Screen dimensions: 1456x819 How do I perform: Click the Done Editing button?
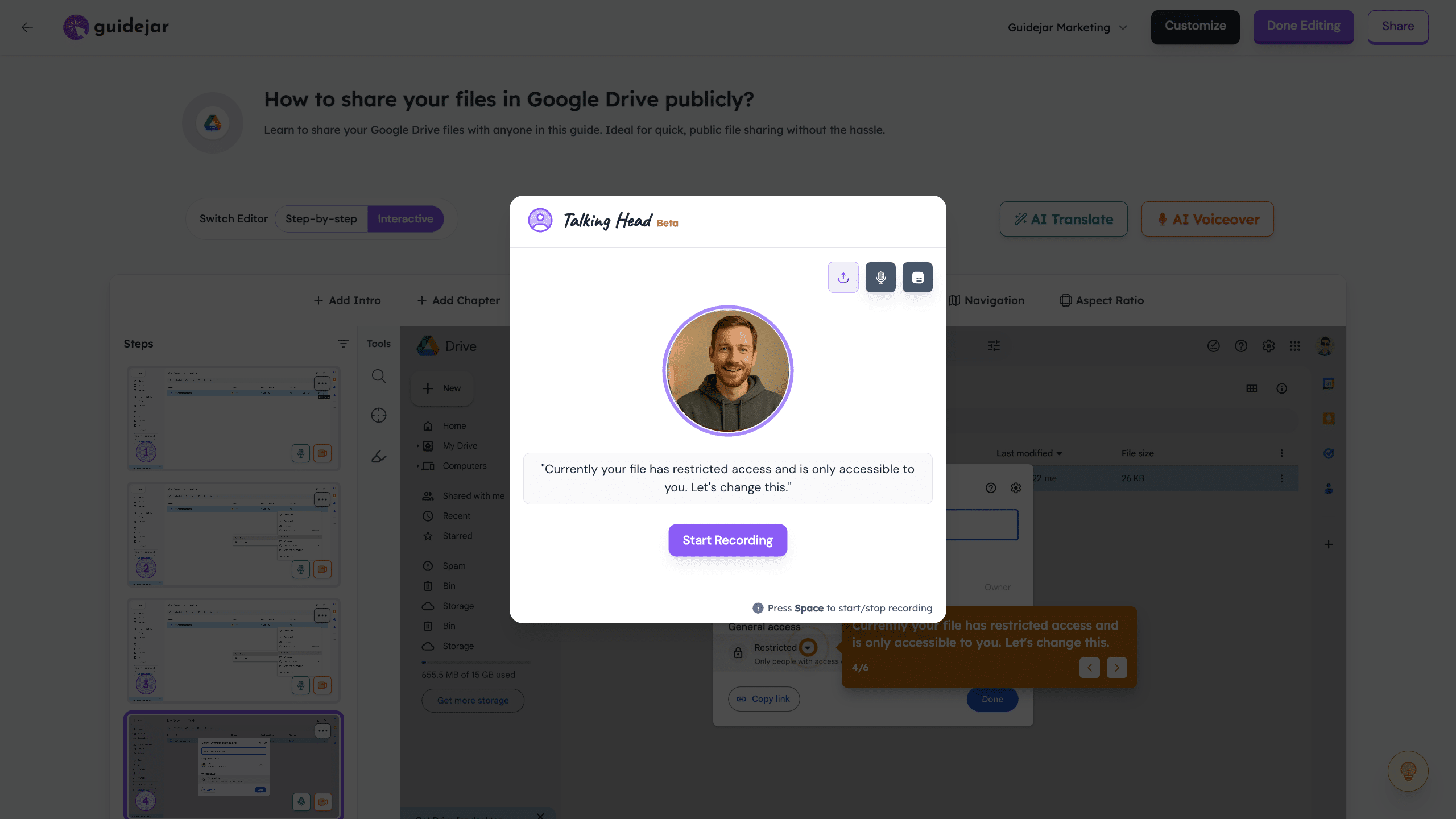(1303, 27)
